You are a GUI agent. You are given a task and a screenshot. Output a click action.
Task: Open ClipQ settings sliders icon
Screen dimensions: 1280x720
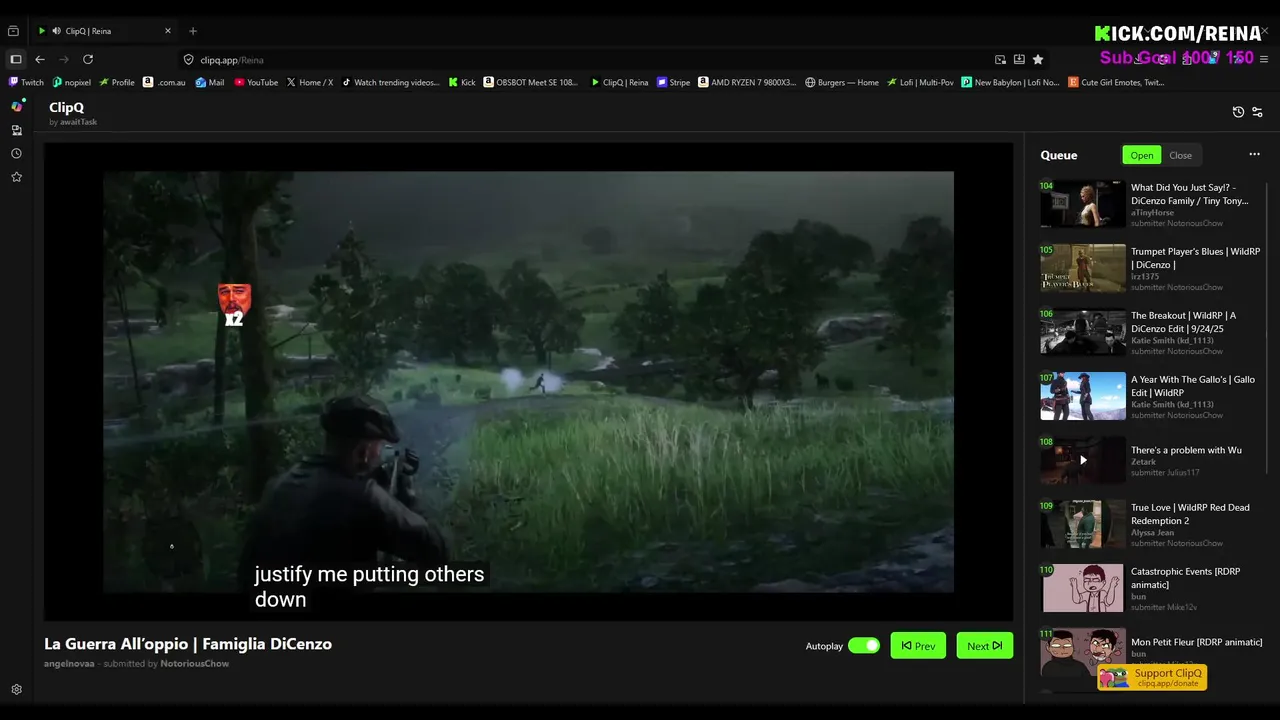(1257, 112)
